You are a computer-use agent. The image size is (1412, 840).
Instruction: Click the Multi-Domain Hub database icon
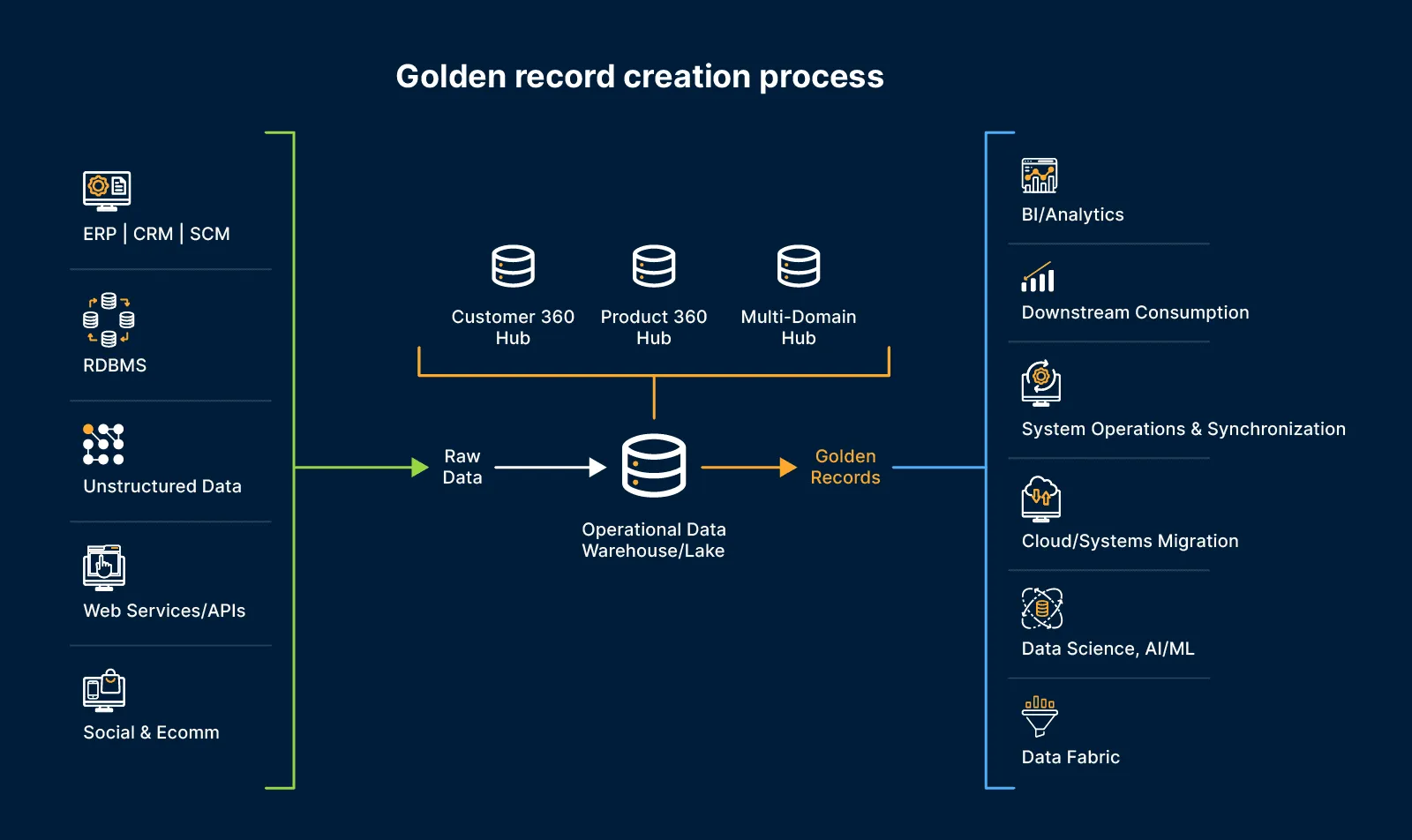(x=799, y=266)
